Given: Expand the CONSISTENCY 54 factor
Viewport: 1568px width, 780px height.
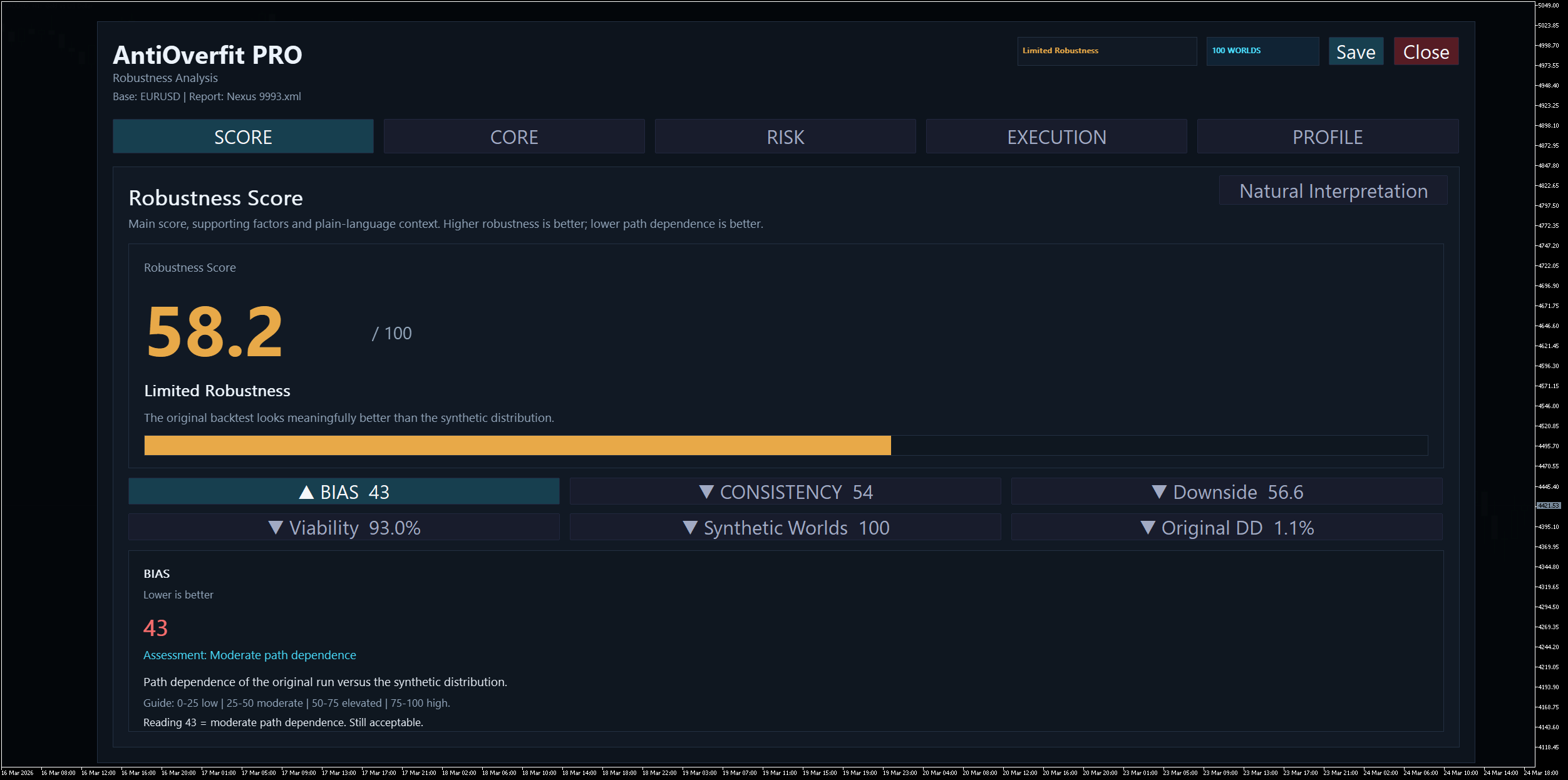Looking at the screenshot, I should coord(785,492).
